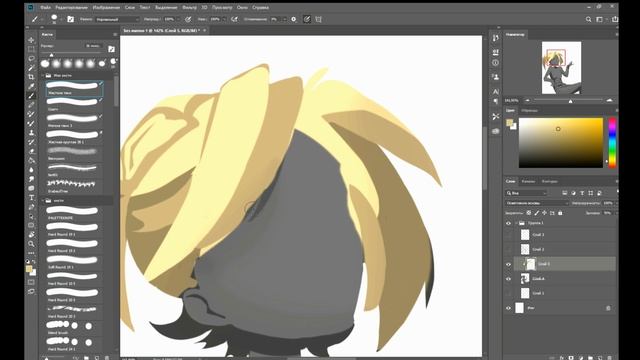Toggle lock all padlock in Layers panel

(x=560, y=213)
